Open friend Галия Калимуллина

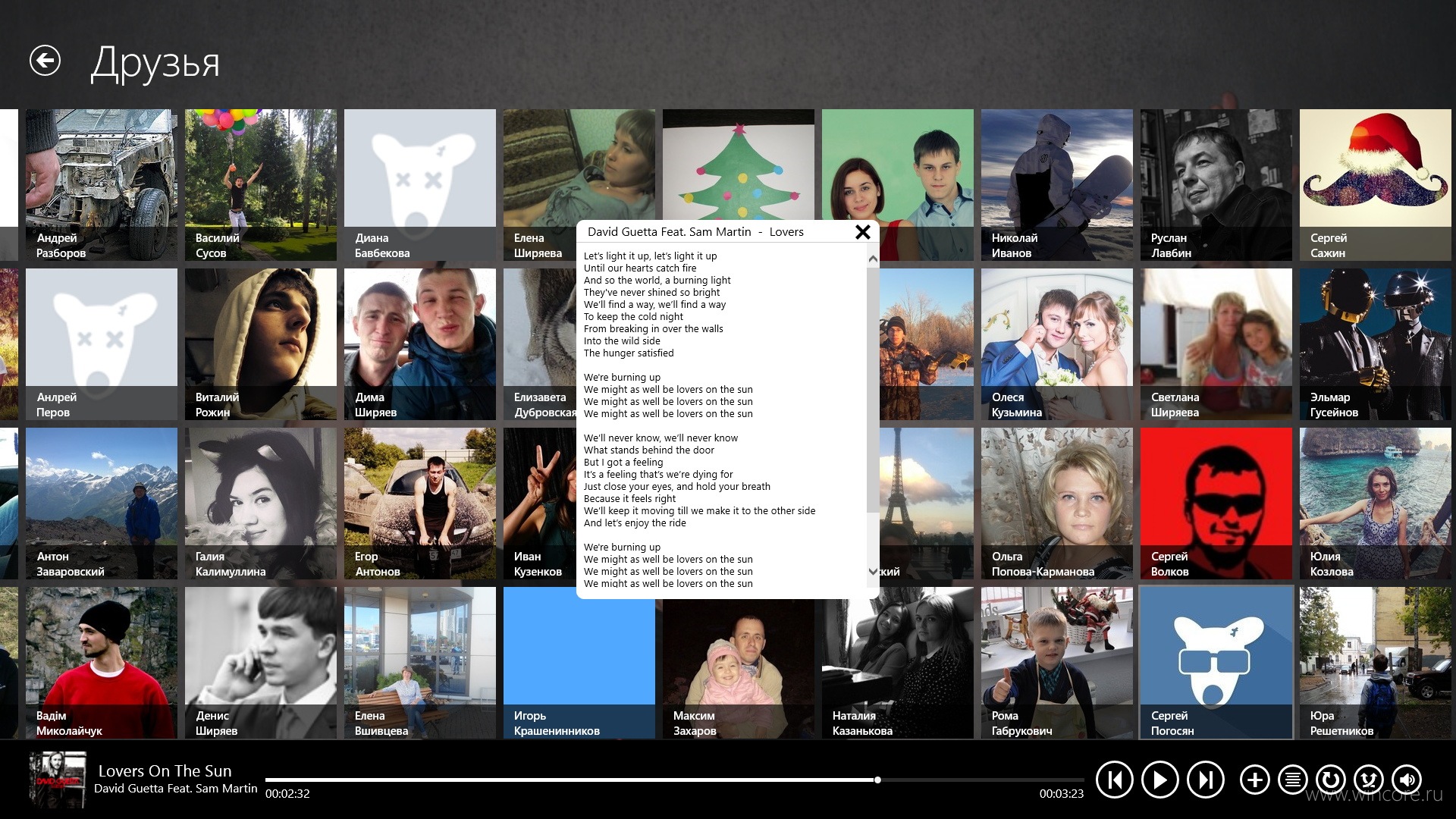[261, 504]
